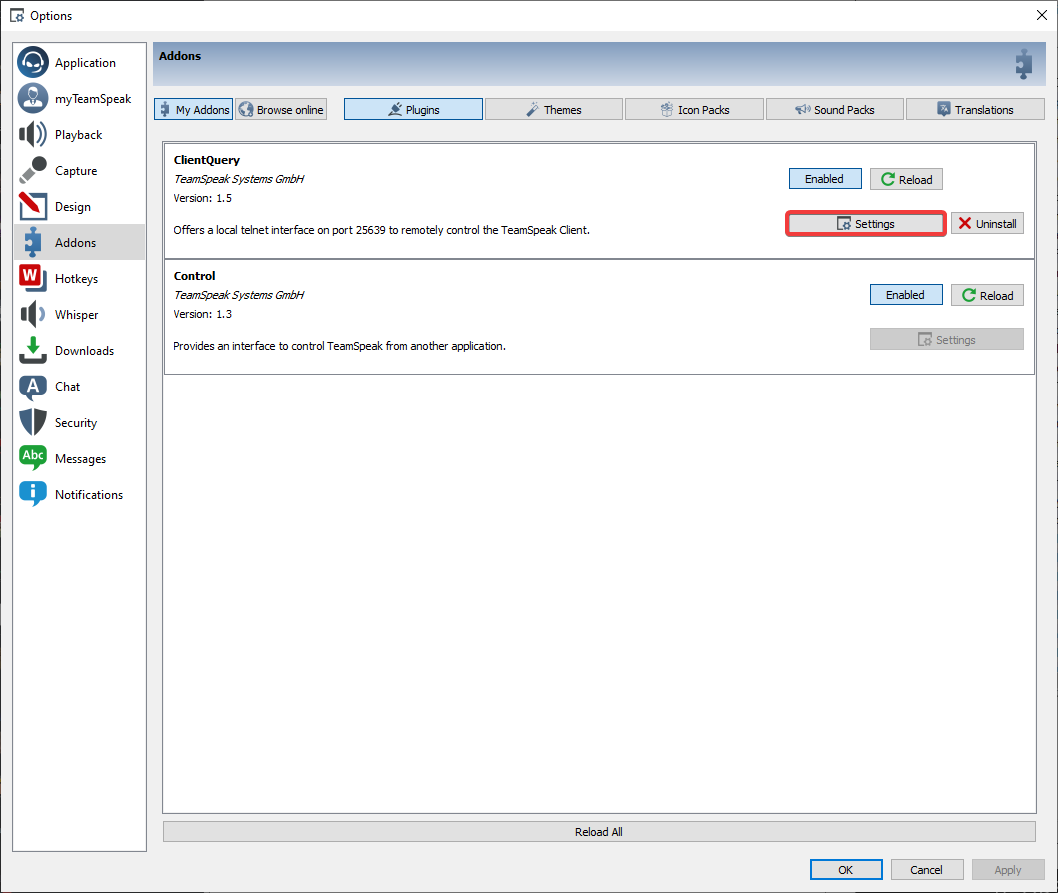The width and height of the screenshot is (1058, 893).
Task: Select the Plugins tab
Action: [413, 109]
